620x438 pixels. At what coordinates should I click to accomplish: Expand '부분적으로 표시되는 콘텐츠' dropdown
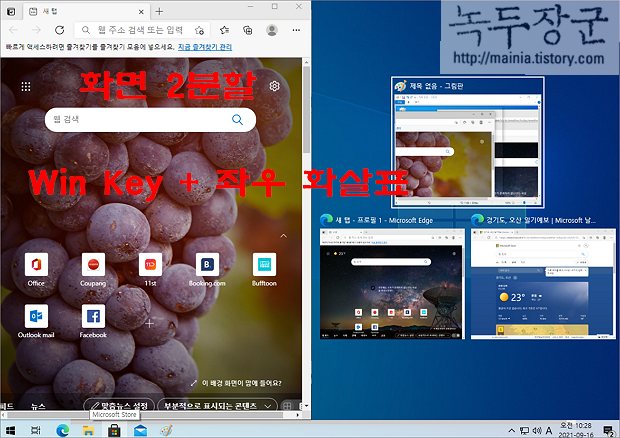[217, 405]
